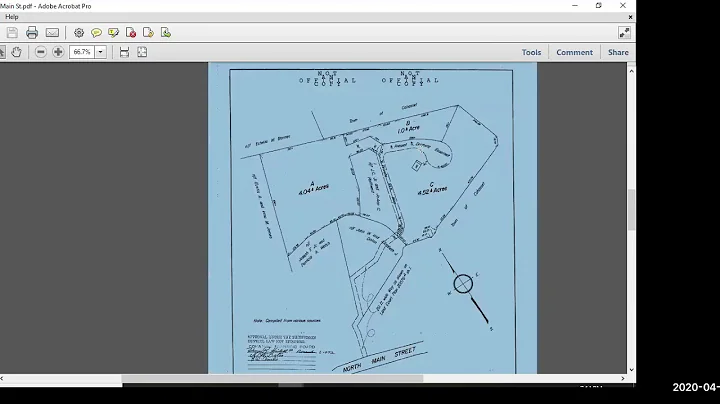Click the vertical scrollbar up arrow
720x404 pixels.
tap(631, 71)
